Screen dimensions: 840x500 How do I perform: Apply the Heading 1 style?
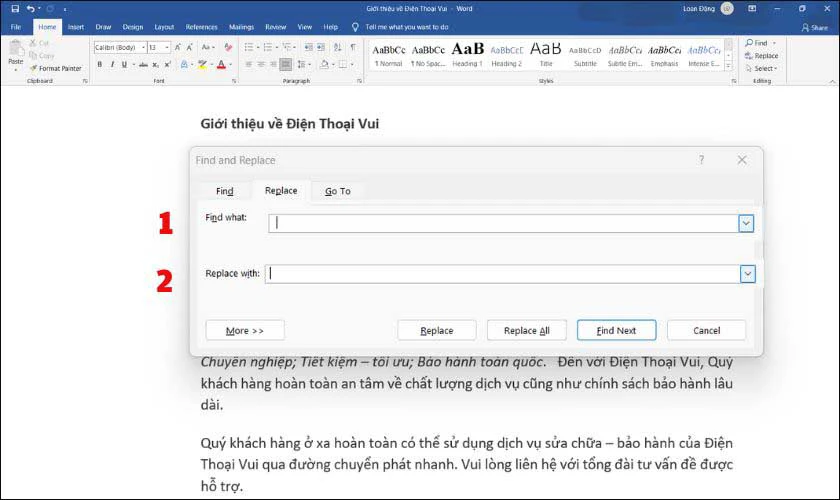(x=467, y=55)
